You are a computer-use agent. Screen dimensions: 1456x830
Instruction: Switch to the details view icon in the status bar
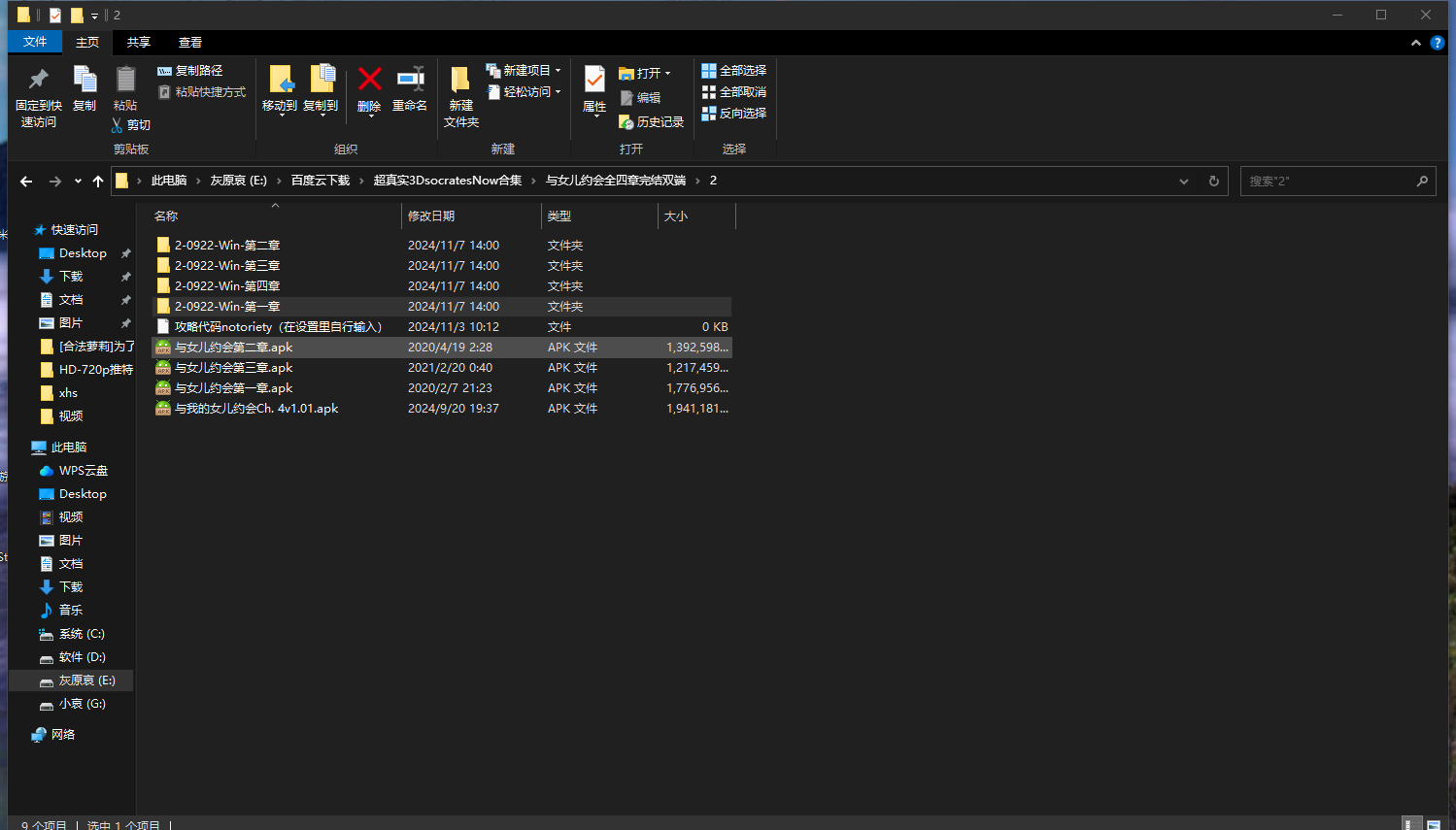pyautogui.click(x=1412, y=824)
